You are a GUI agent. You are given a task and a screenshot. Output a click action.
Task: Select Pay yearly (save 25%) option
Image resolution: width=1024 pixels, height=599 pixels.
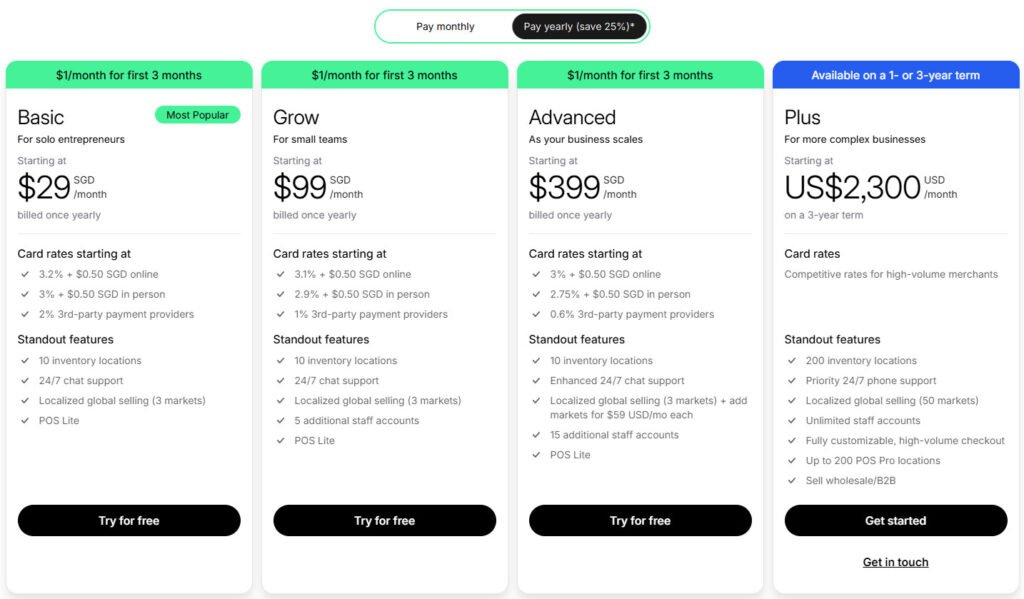click(579, 27)
